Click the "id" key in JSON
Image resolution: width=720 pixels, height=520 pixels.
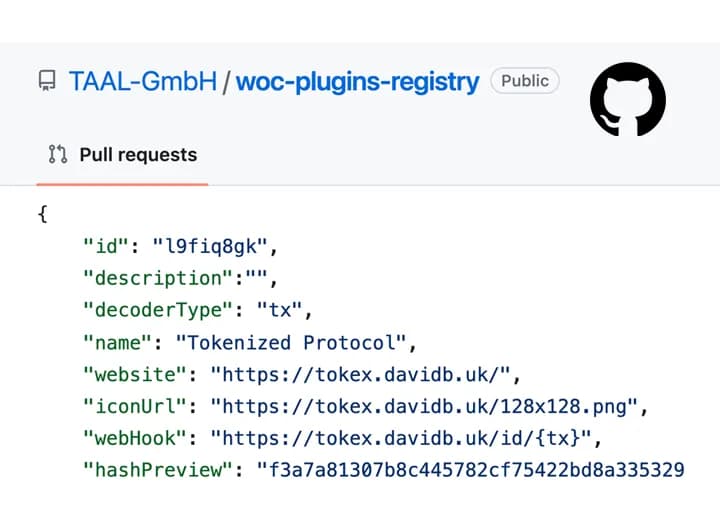click(x=106, y=246)
